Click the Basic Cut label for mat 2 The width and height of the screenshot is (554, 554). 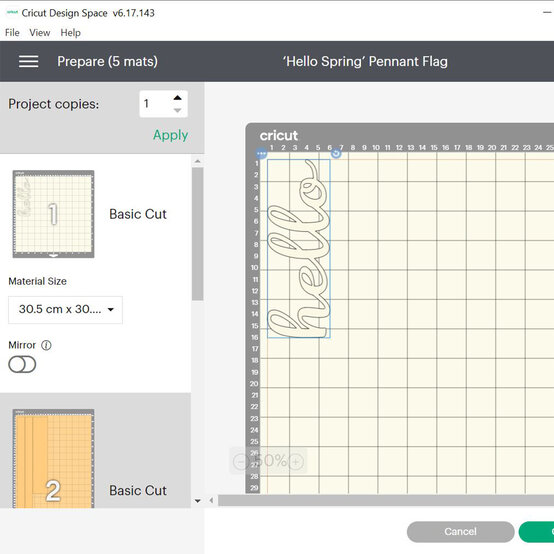[138, 490]
